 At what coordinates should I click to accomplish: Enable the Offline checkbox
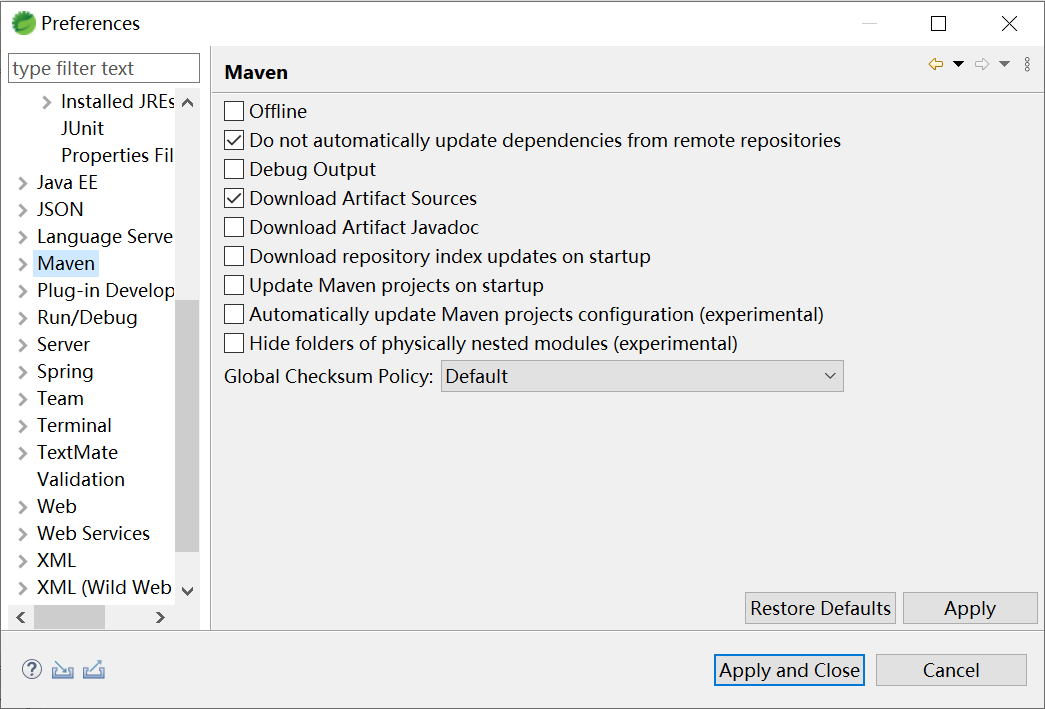click(x=234, y=111)
